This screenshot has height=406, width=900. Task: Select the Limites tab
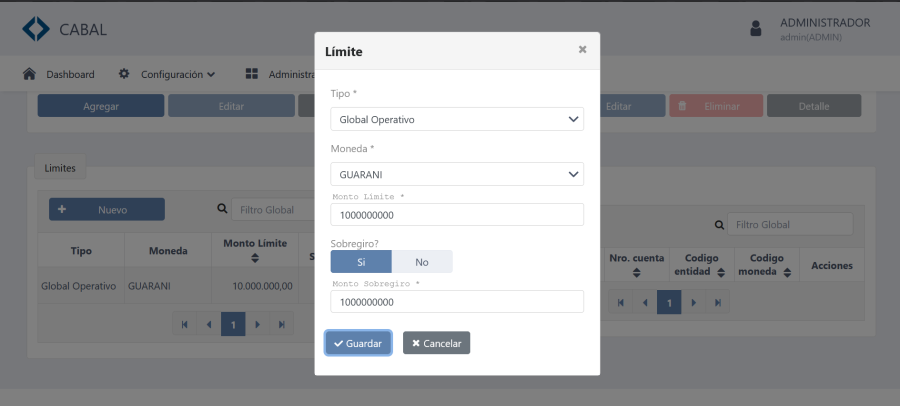[x=60, y=168]
